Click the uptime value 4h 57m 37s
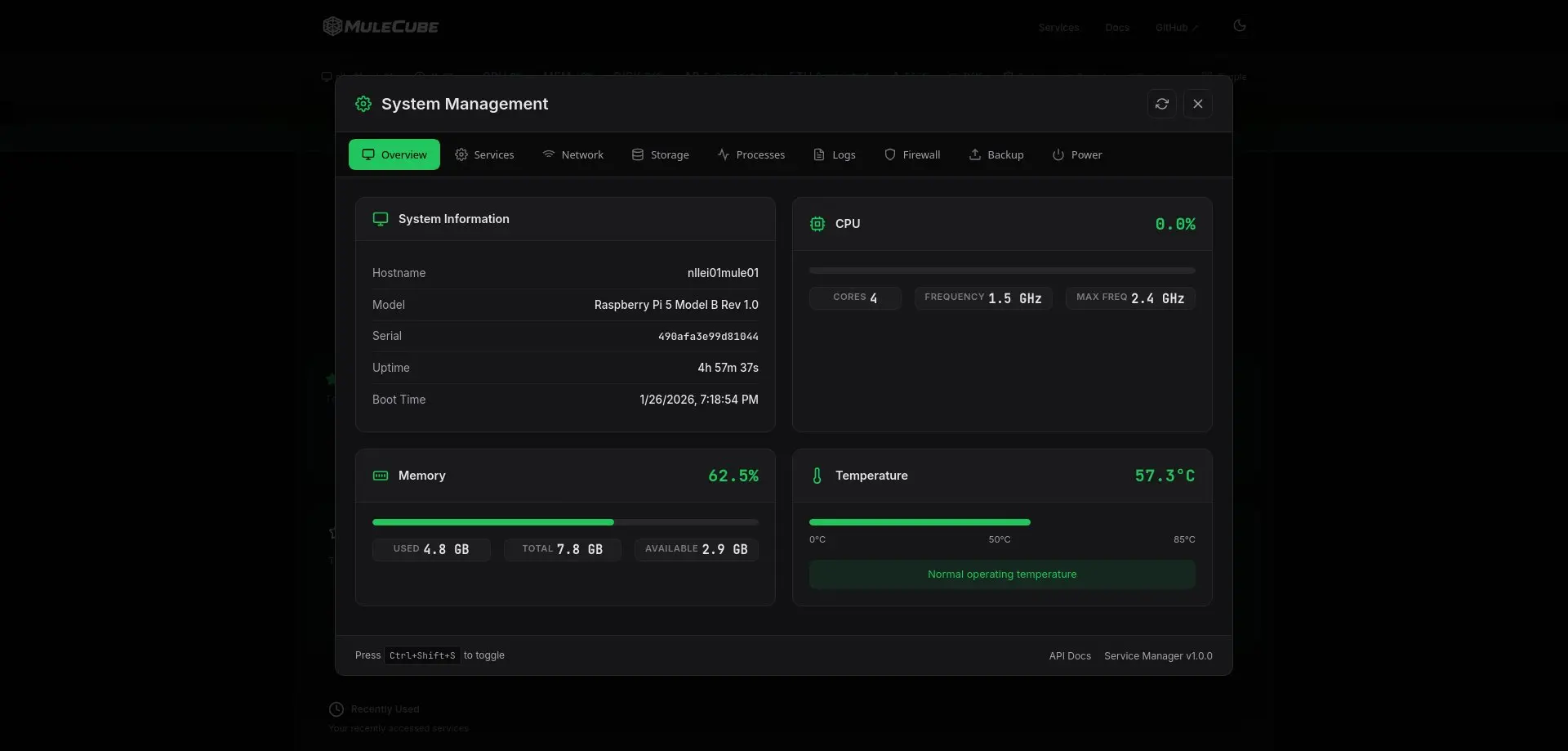 click(728, 368)
